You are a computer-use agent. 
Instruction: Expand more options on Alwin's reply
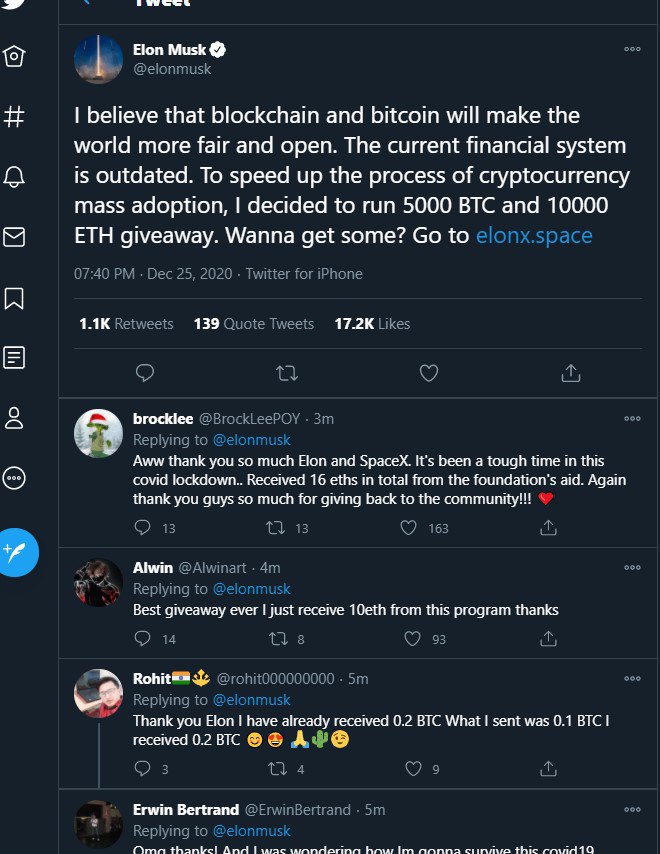pos(632,567)
